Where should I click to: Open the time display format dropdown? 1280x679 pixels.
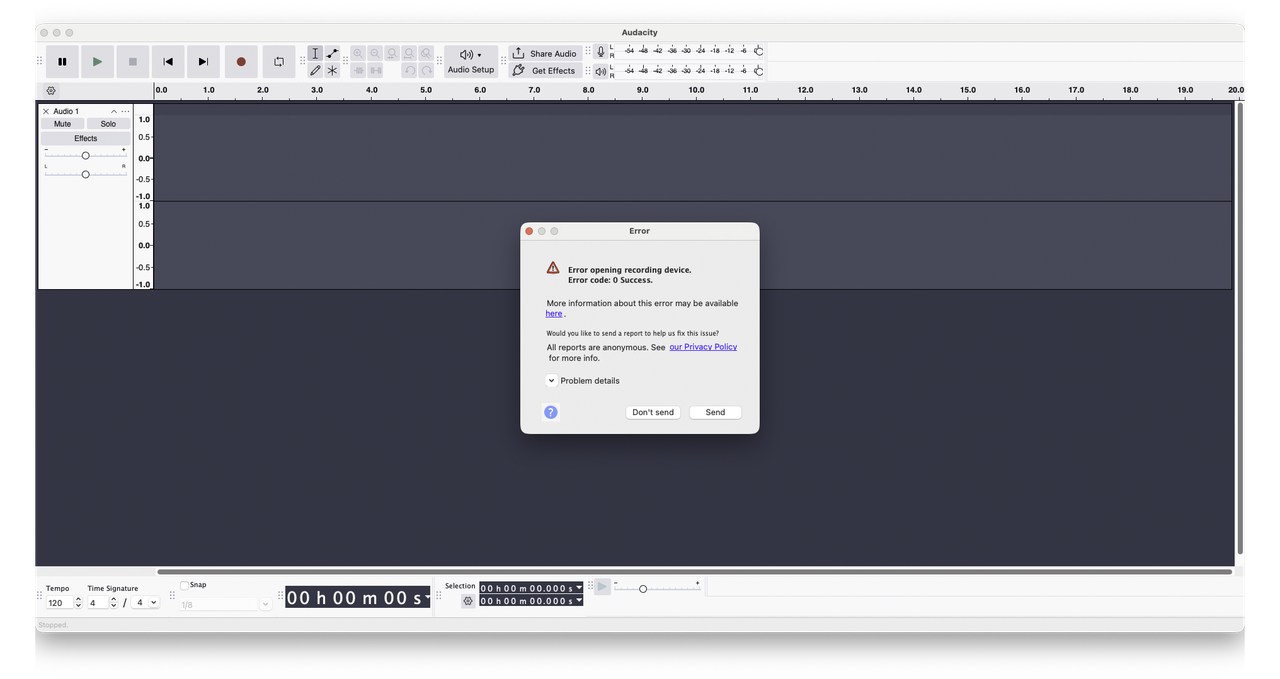[x=427, y=597]
